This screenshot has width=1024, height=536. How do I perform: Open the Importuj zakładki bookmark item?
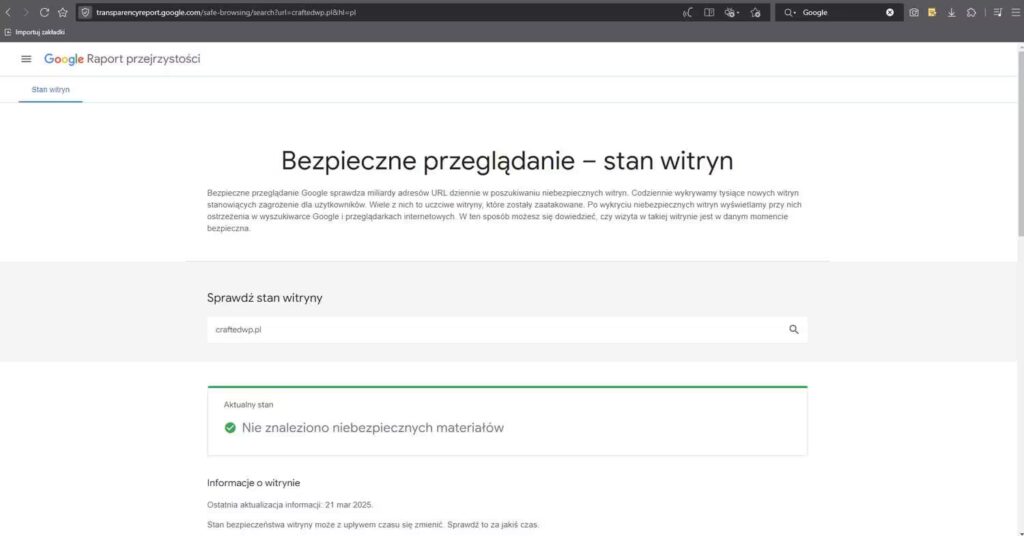pos(34,32)
